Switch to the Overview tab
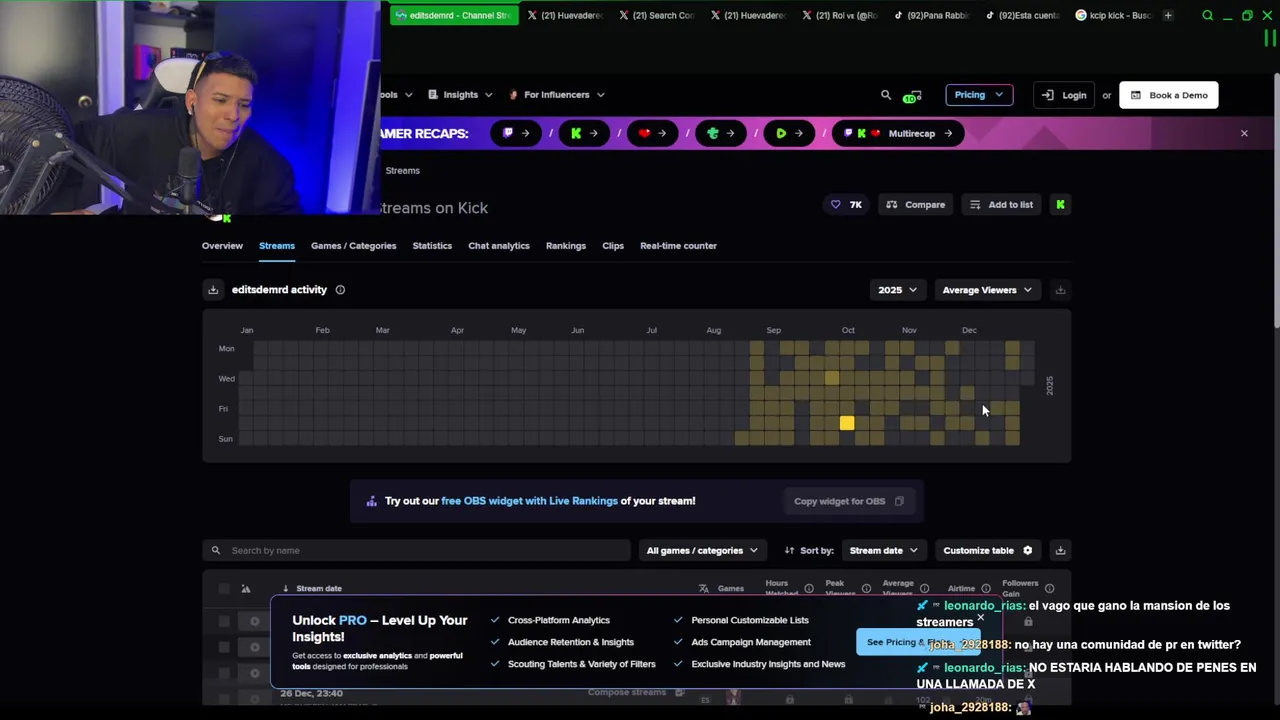Screen dimensions: 1280x720 point(222,246)
